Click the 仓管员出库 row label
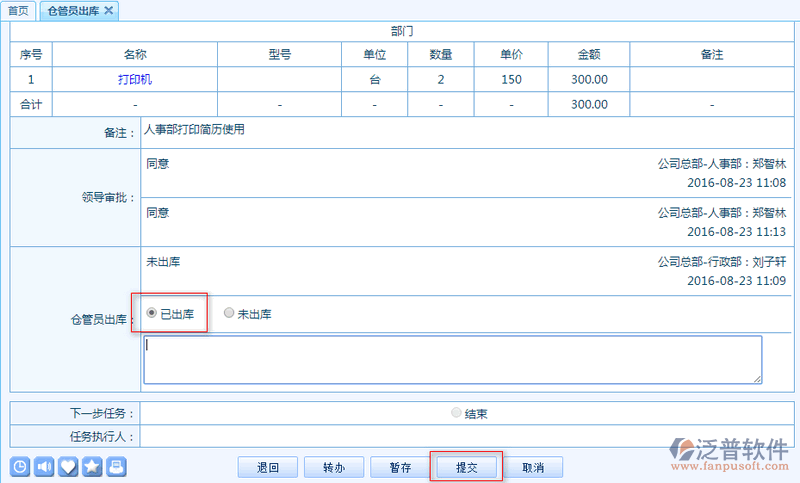The width and height of the screenshot is (800, 483). (101, 320)
